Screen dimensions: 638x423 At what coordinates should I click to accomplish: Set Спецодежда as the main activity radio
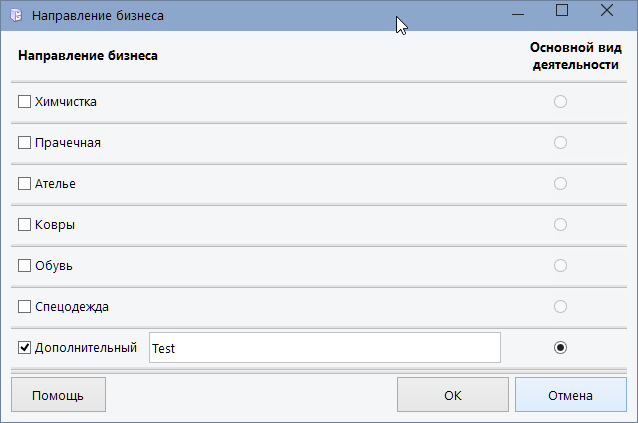tap(560, 306)
